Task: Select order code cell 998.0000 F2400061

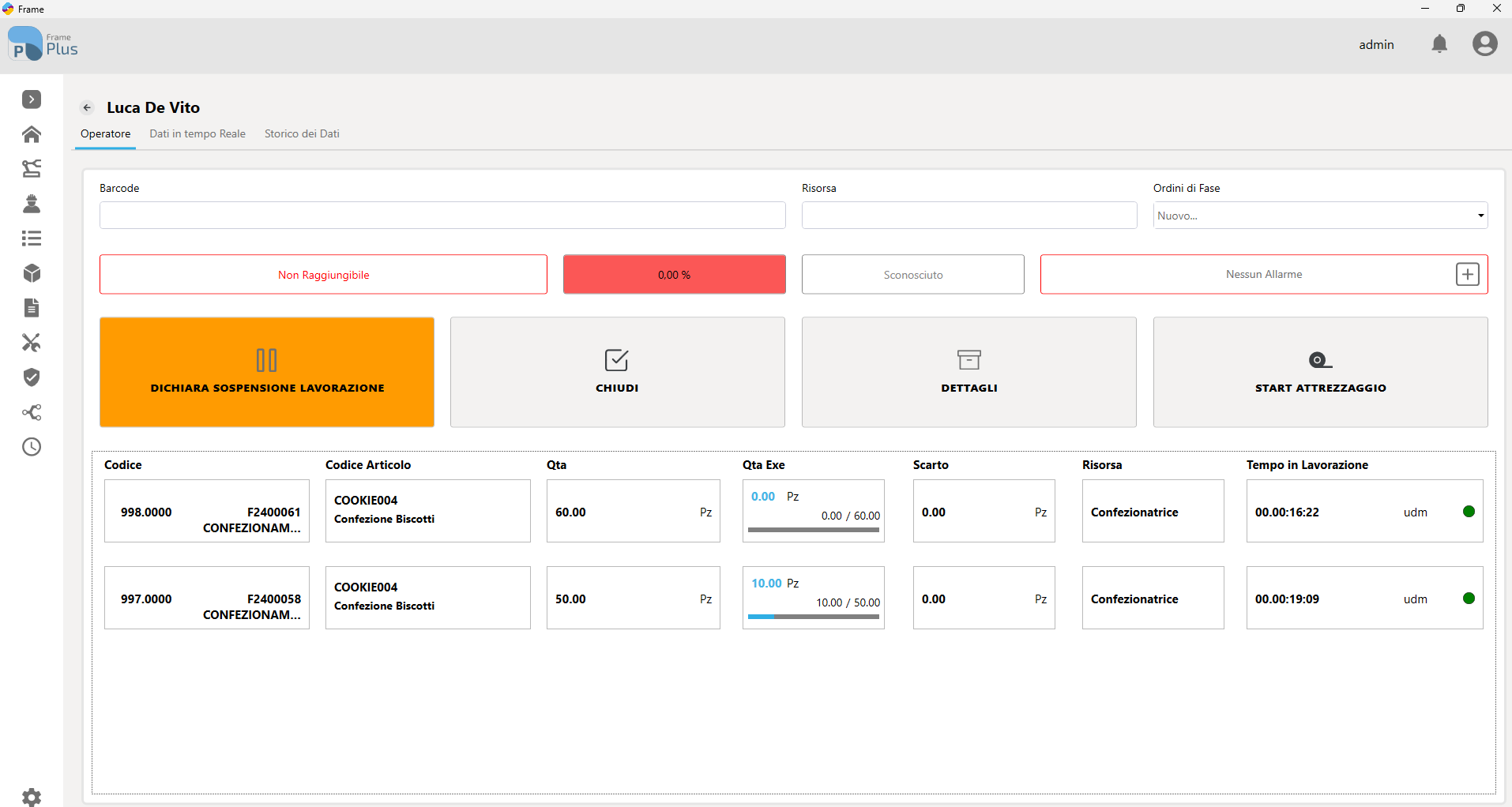Action: point(206,511)
